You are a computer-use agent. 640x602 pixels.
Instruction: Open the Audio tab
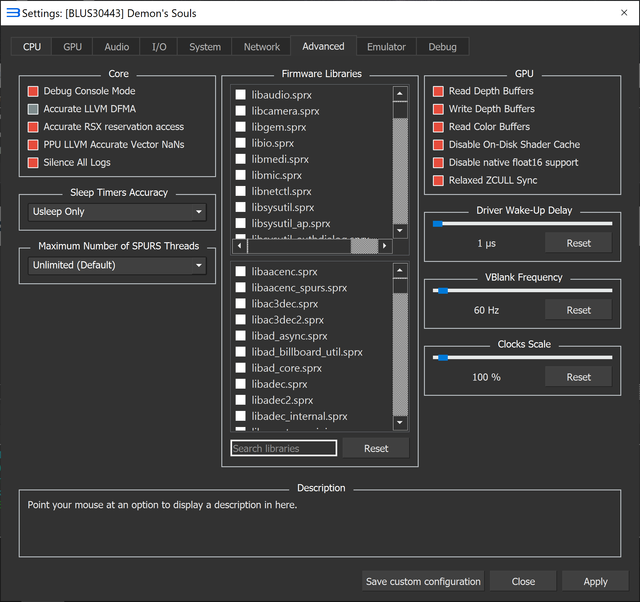pos(116,47)
